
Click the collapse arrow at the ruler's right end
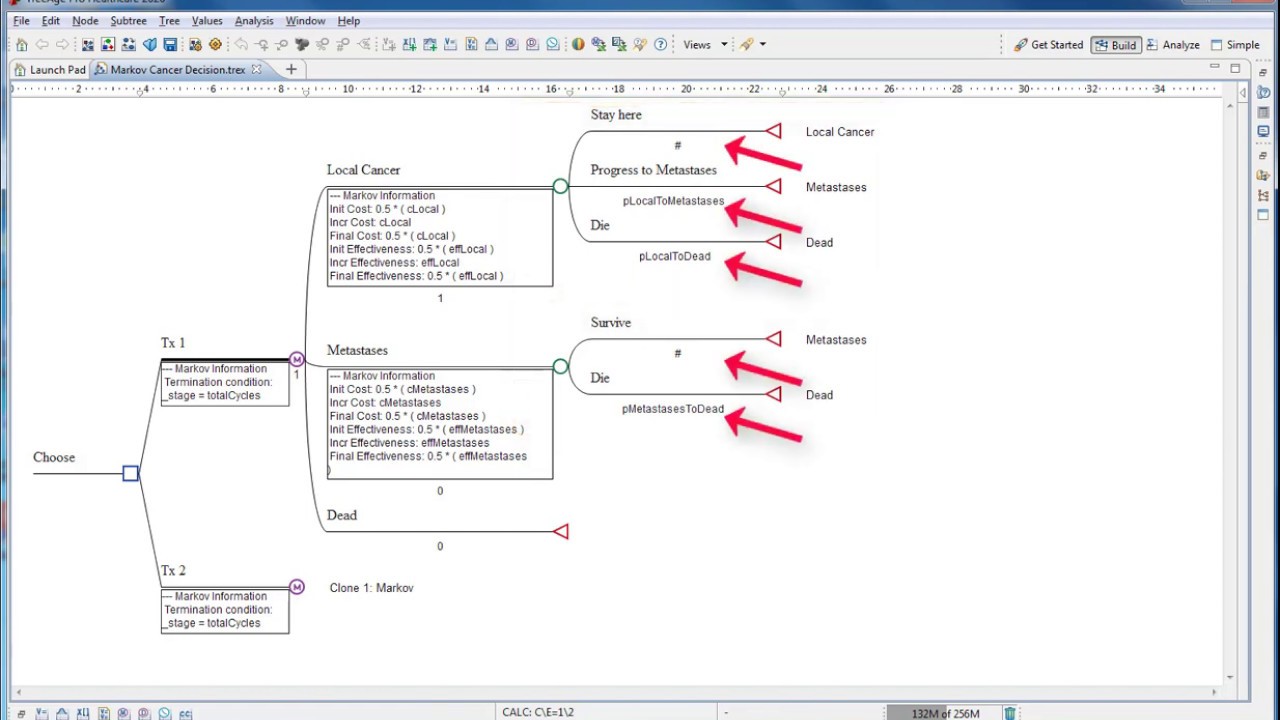pyautogui.click(x=1243, y=92)
